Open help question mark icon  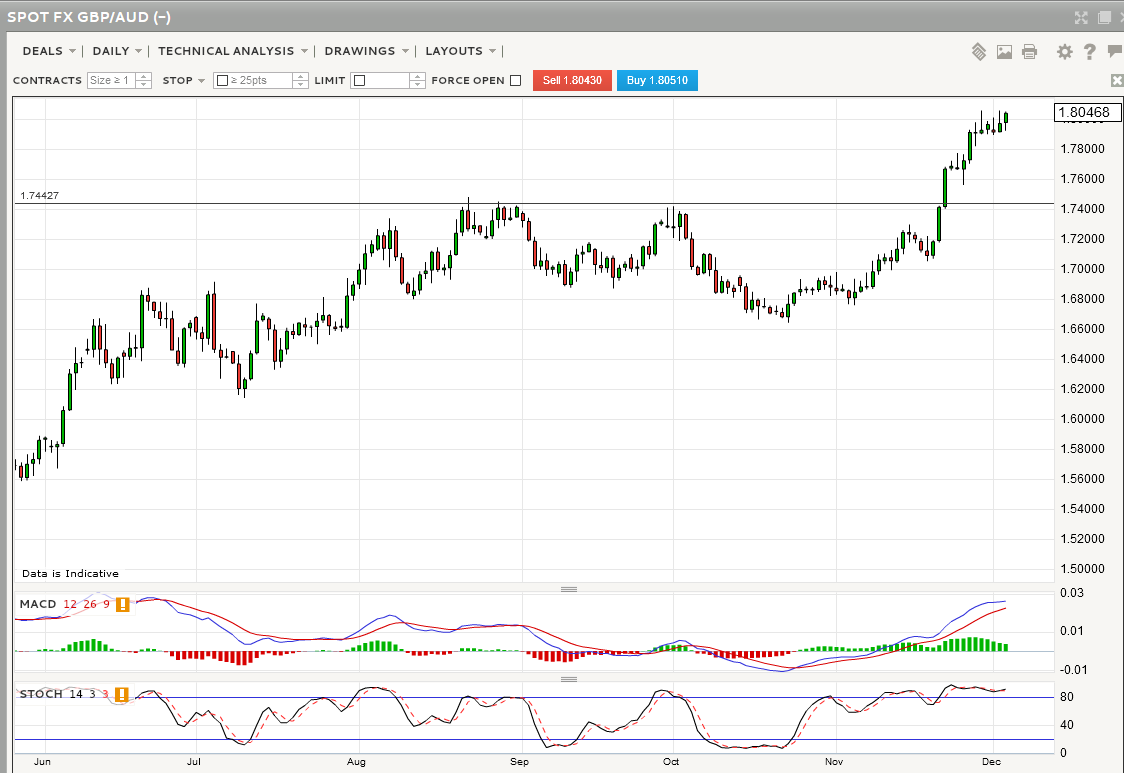(x=1090, y=51)
